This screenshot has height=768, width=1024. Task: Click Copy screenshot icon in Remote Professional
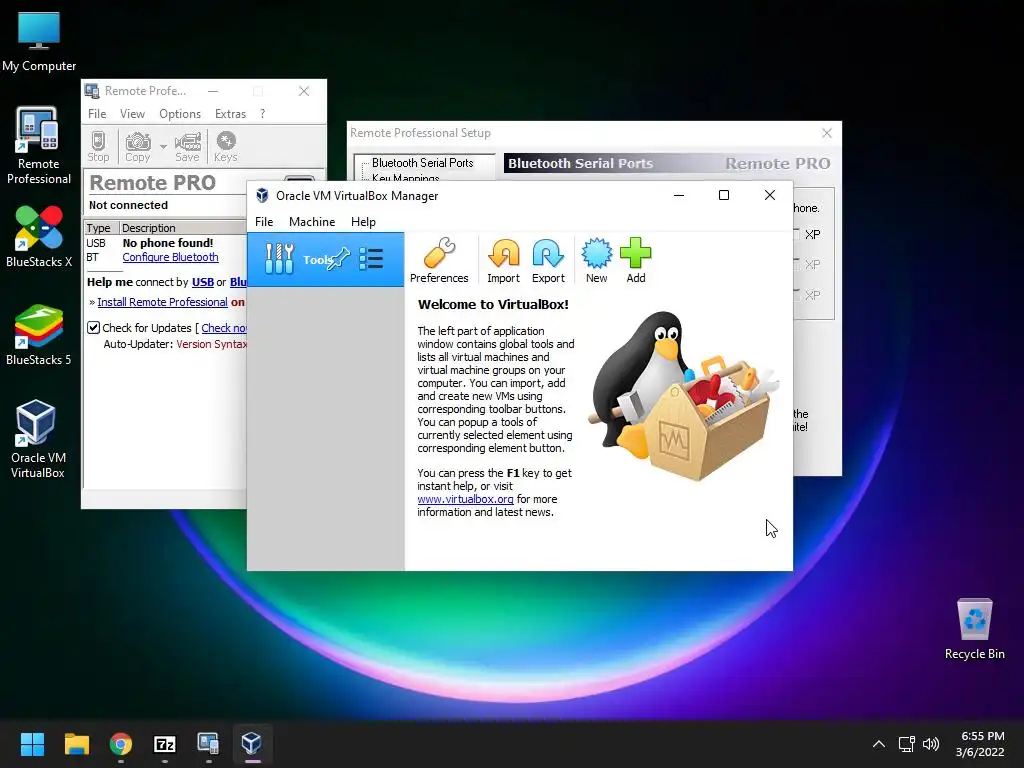(x=138, y=146)
